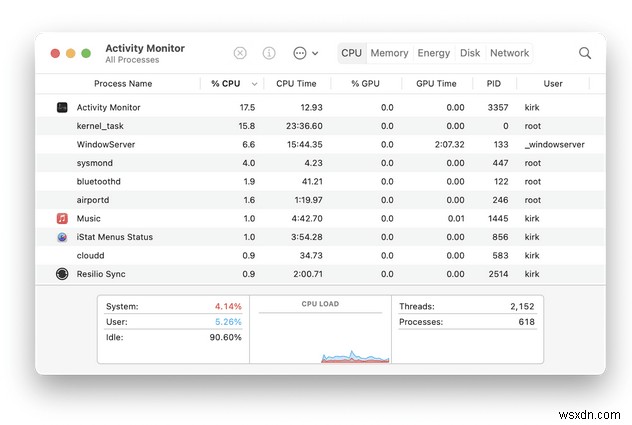Click the Music app icon
The width and height of the screenshot is (632, 425).
(62, 218)
